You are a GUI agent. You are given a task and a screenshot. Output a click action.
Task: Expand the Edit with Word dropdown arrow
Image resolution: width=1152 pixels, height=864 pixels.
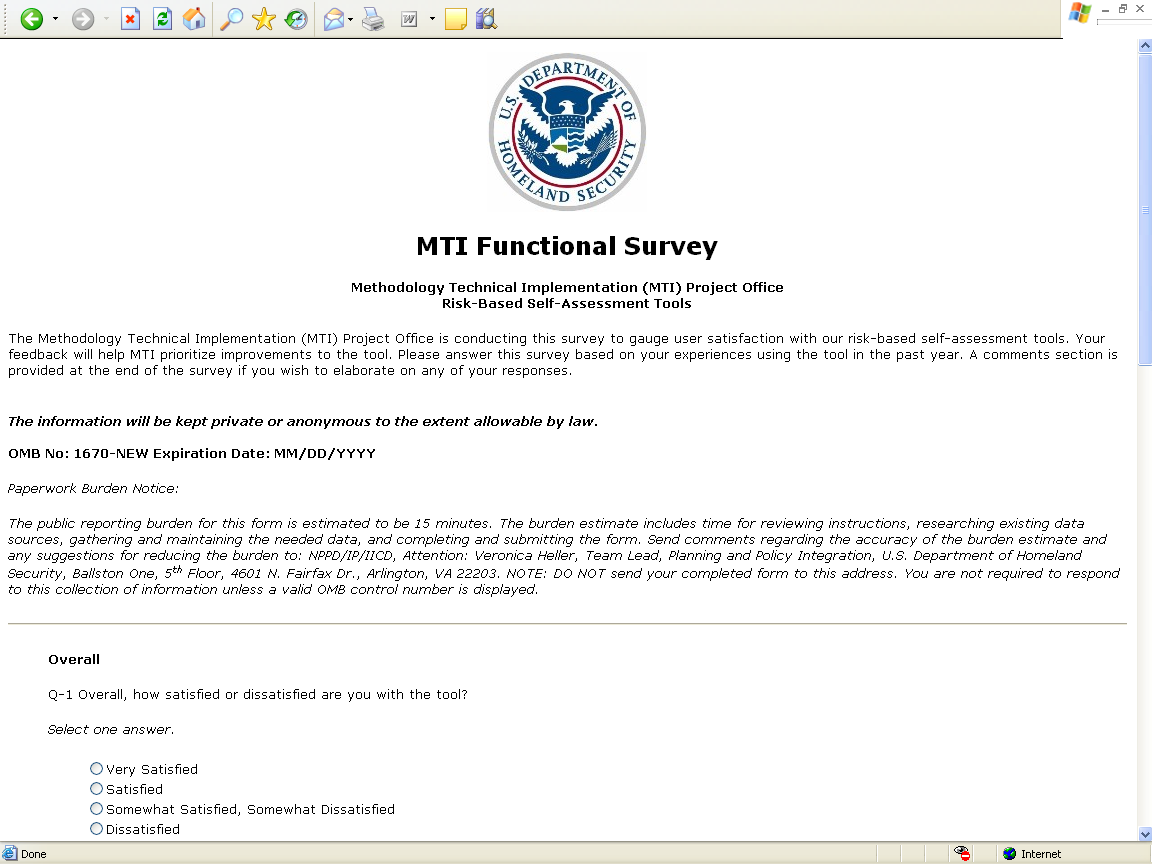(432, 19)
